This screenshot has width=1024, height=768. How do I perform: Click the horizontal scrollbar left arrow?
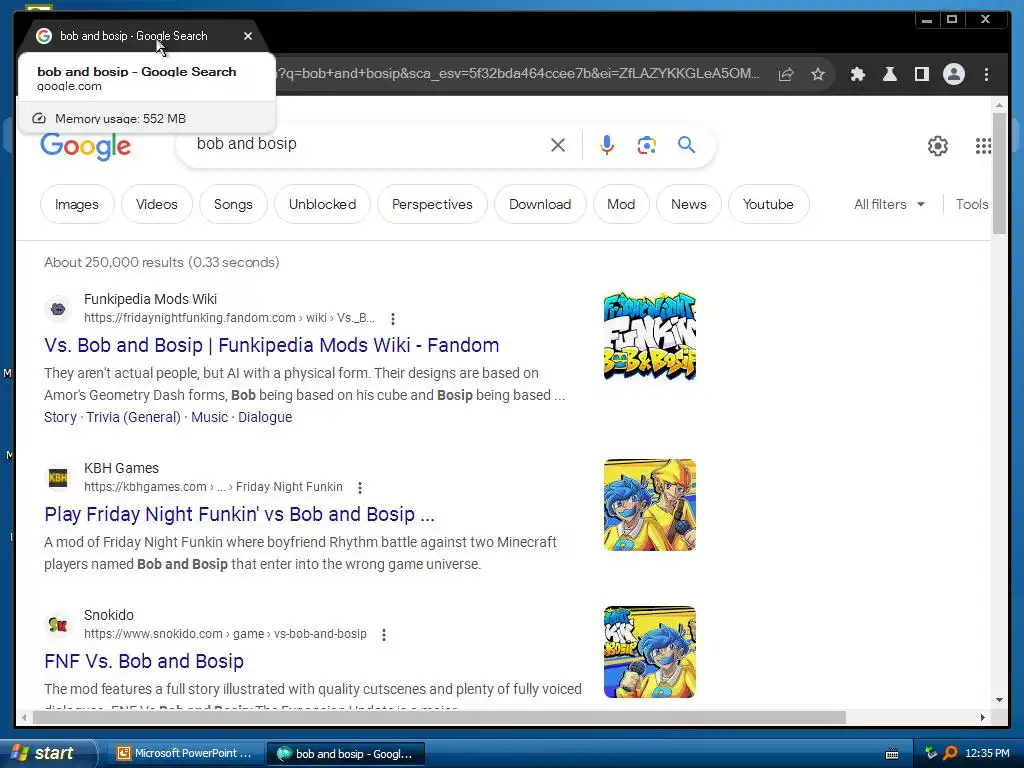pyautogui.click(x=24, y=717)
